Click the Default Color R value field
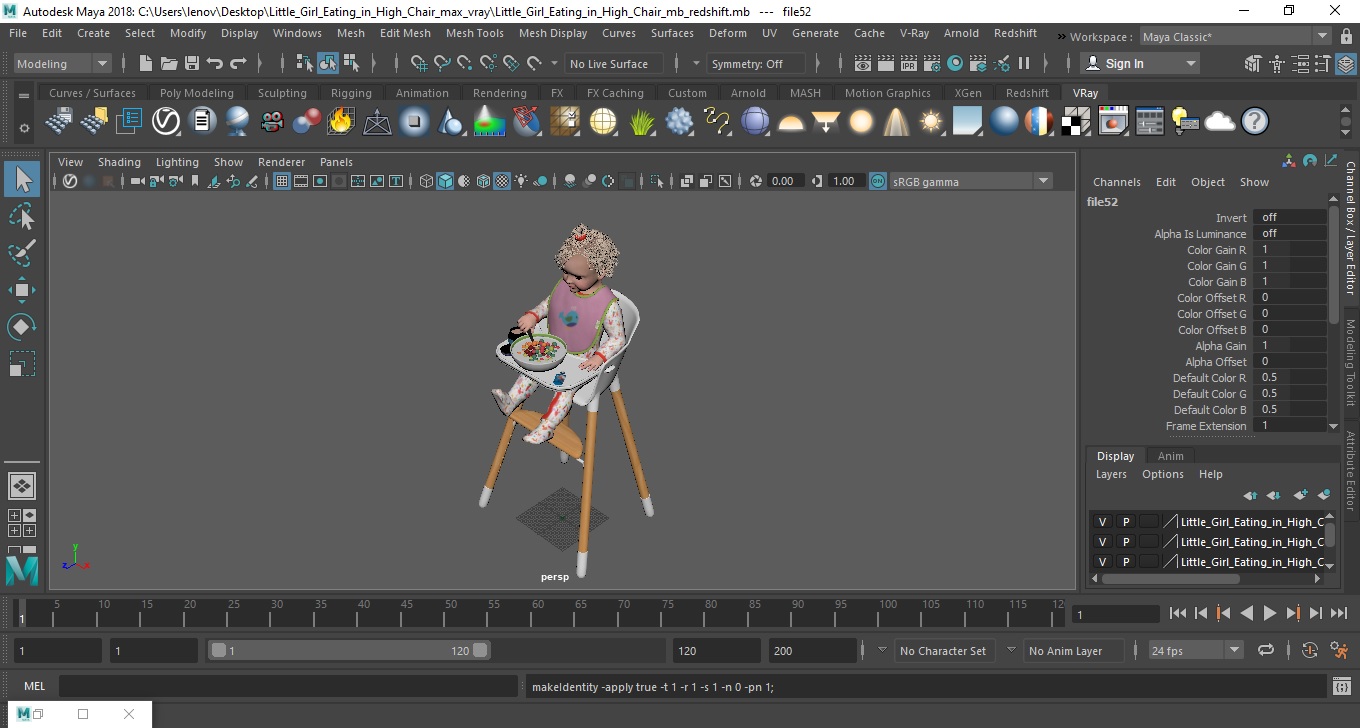Screen dimensions: 1360x728 1290,377
